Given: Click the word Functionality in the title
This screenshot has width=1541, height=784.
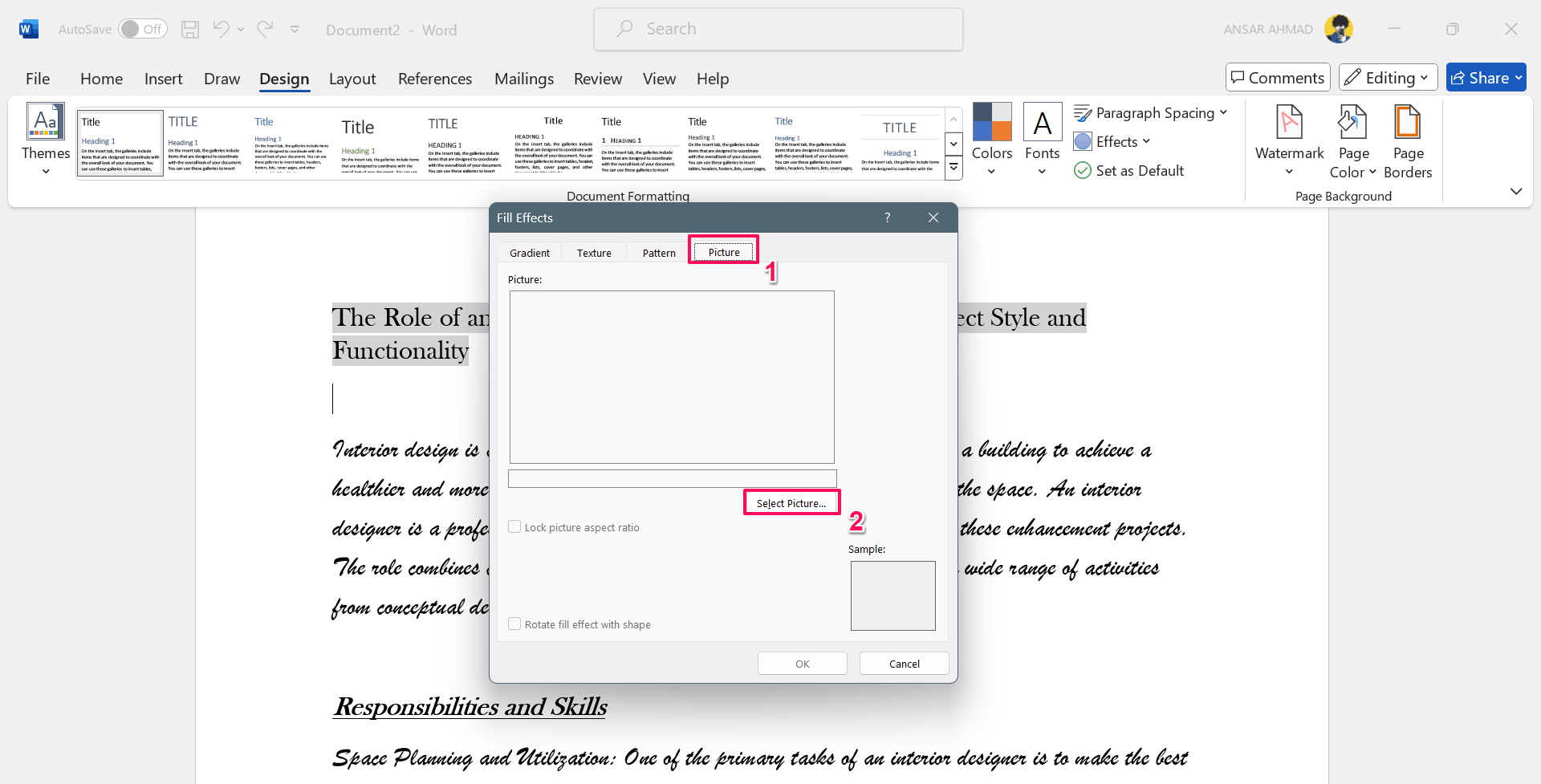Looking at the screenshot, I should pyautogui.click(x=400, y=351).
